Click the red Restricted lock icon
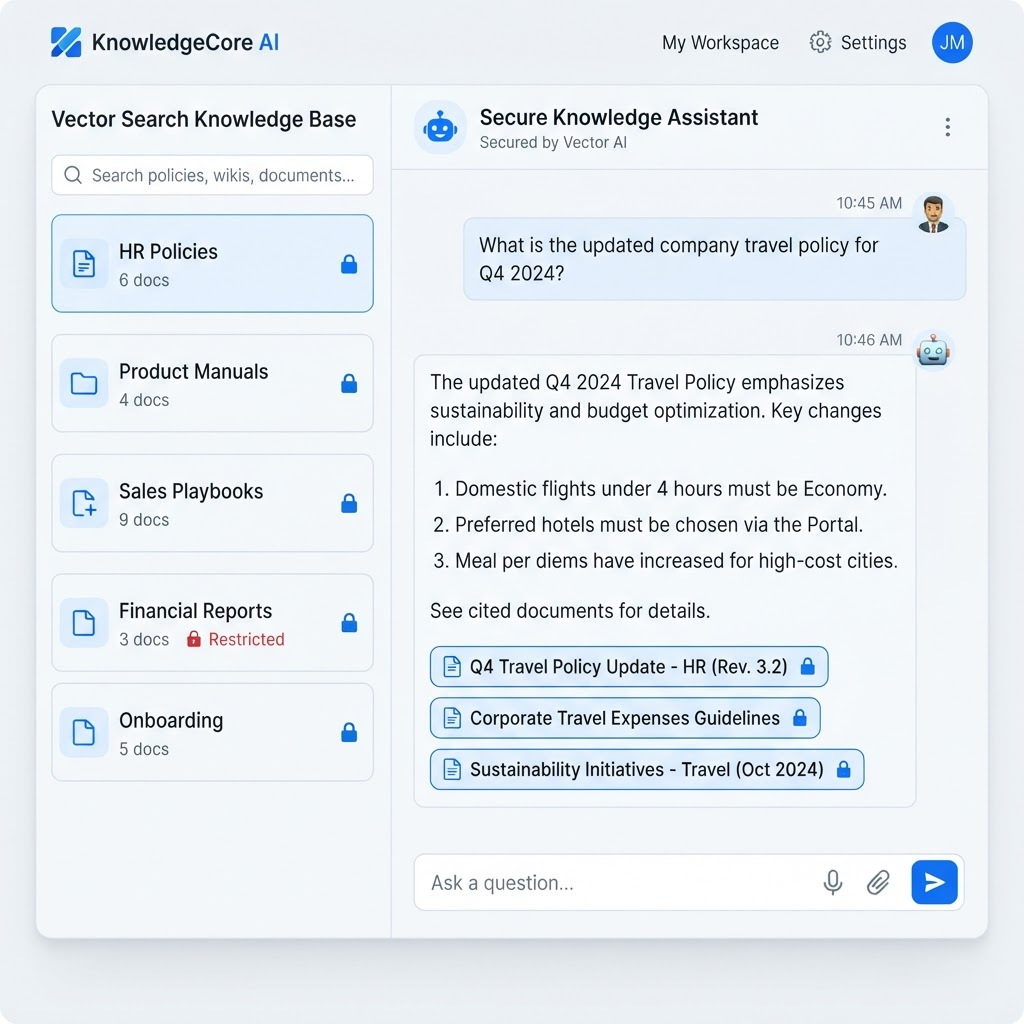This screenshot has width=1024, height=1024. point(194,639)
